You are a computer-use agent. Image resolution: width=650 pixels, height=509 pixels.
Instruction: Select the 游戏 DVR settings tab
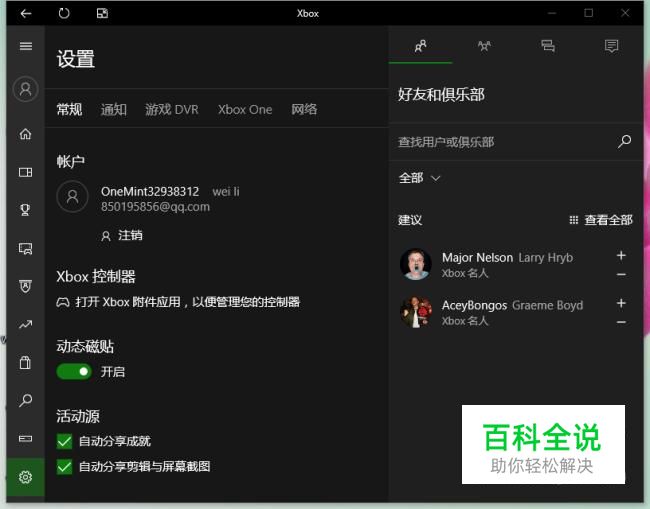tap(172, 109)
